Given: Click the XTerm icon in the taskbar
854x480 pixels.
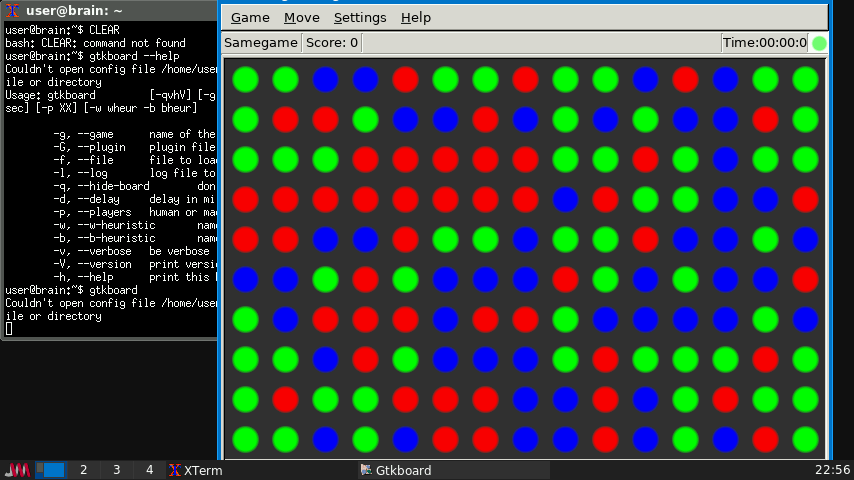Looking at the screenshot, I should (175, 470).
